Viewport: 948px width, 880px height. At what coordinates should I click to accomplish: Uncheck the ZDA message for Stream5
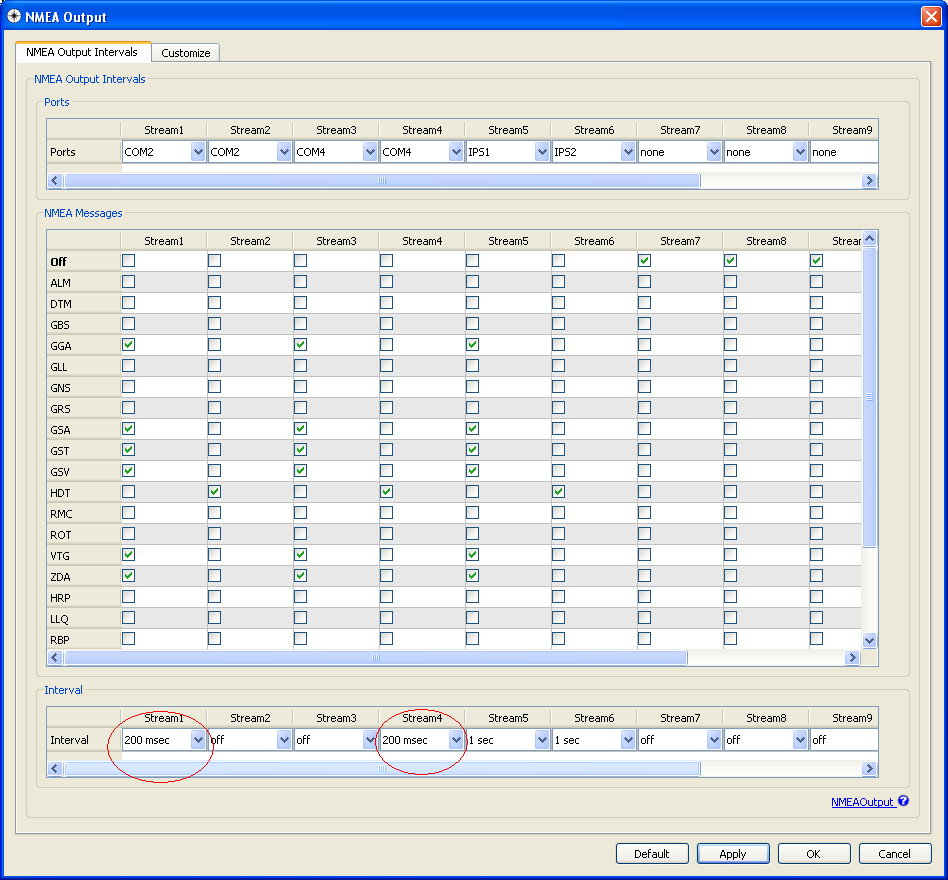tap(472, 575)
